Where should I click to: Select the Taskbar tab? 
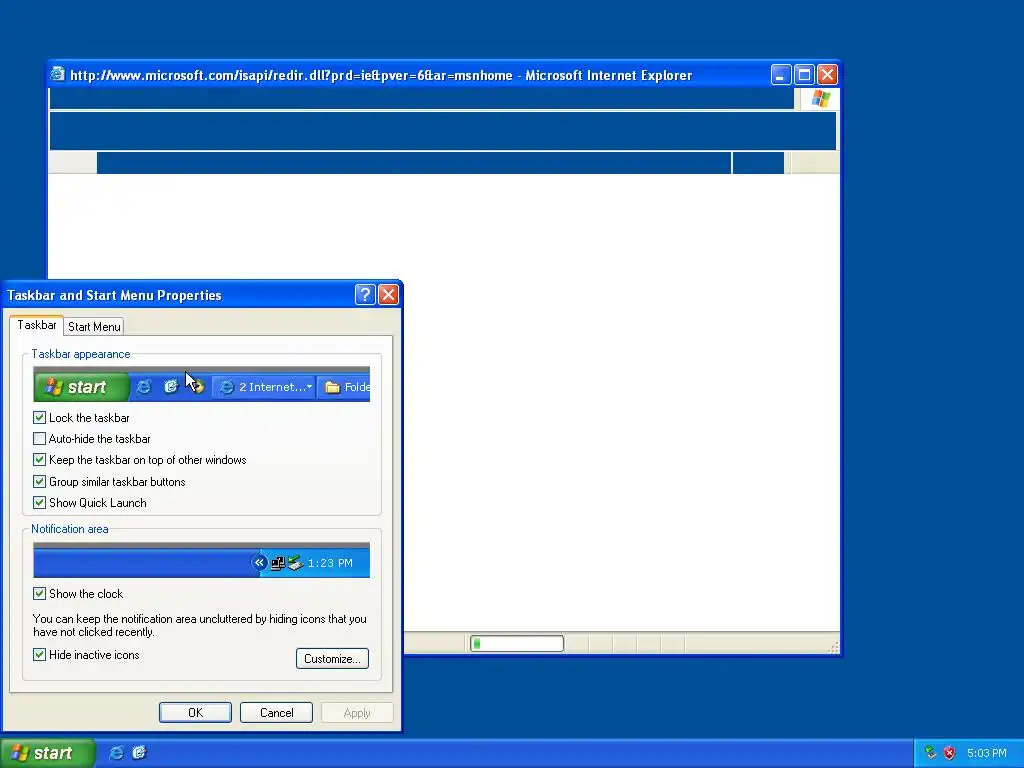click(x=37, y=325)
